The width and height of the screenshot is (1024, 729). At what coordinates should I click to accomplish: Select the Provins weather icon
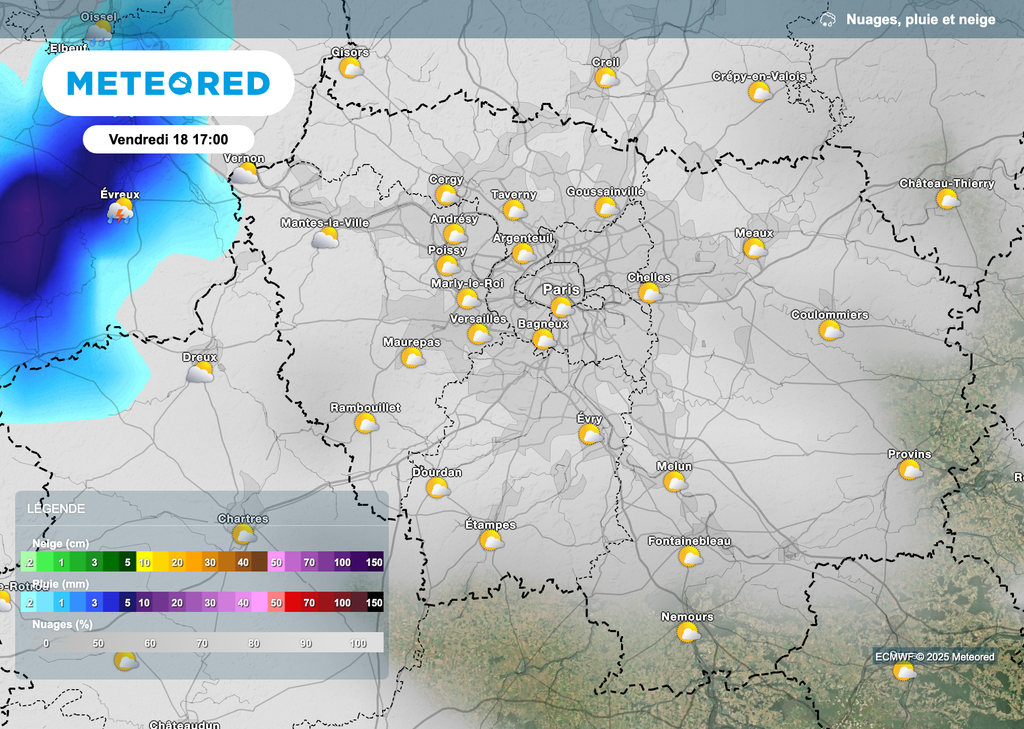point(909,470)
